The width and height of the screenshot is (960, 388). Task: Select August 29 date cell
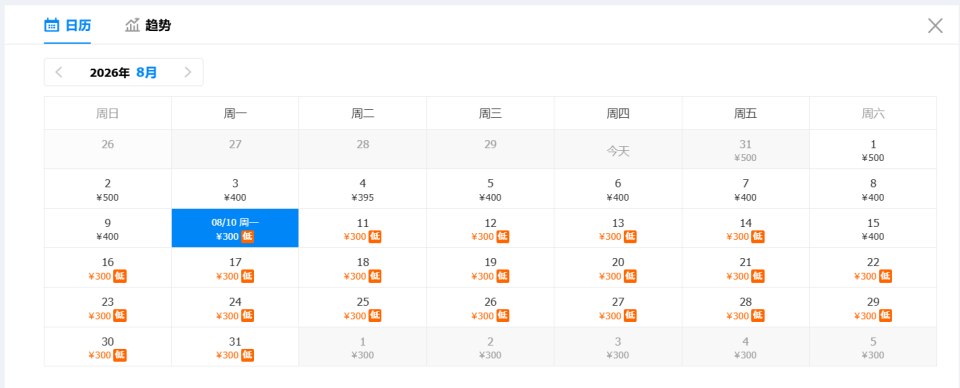pos(873,307)
